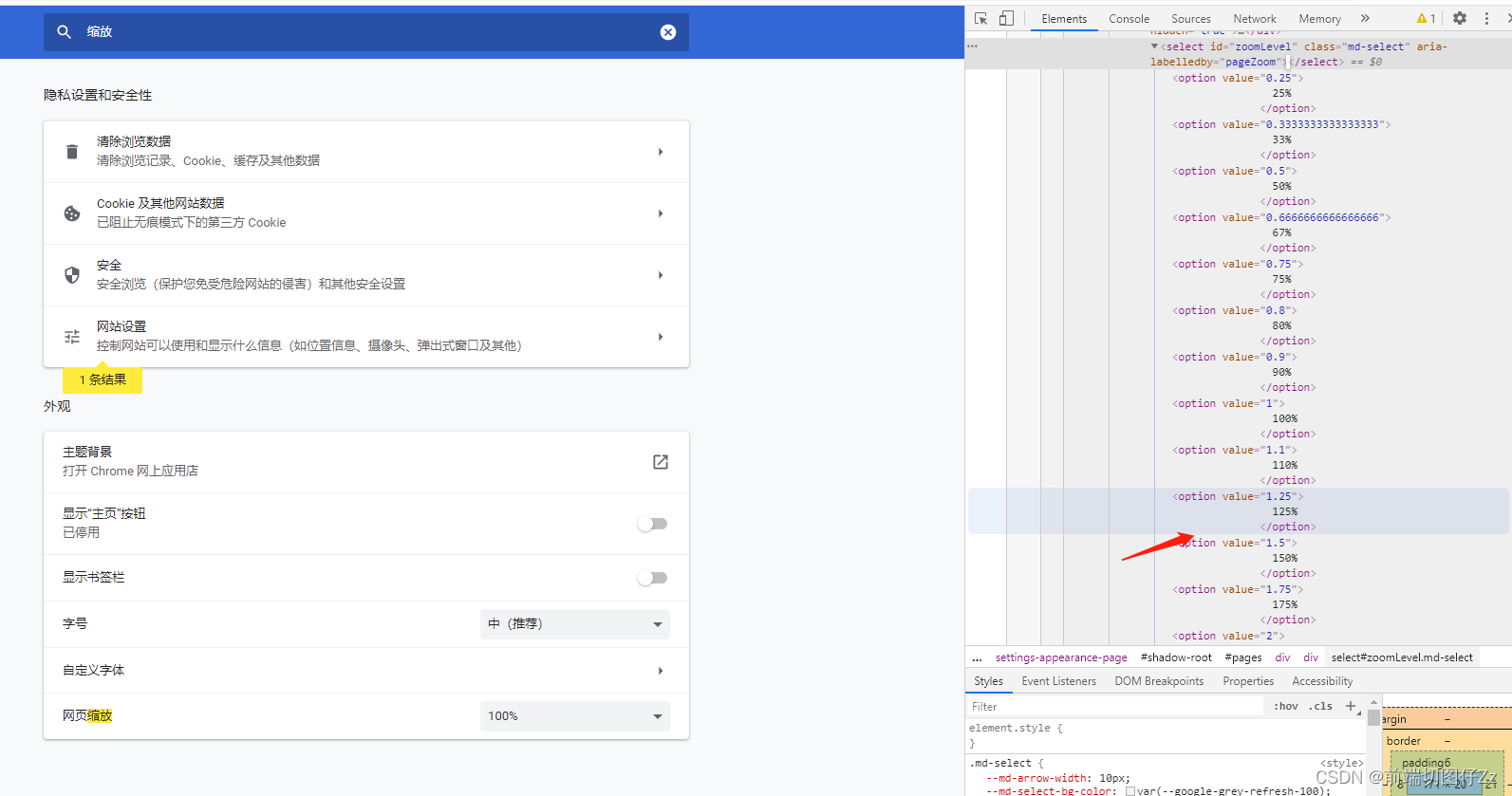The height and width of the screenshot is (796, 1512).
Task: Click padding value in the box model
Action: [1447, 763]
